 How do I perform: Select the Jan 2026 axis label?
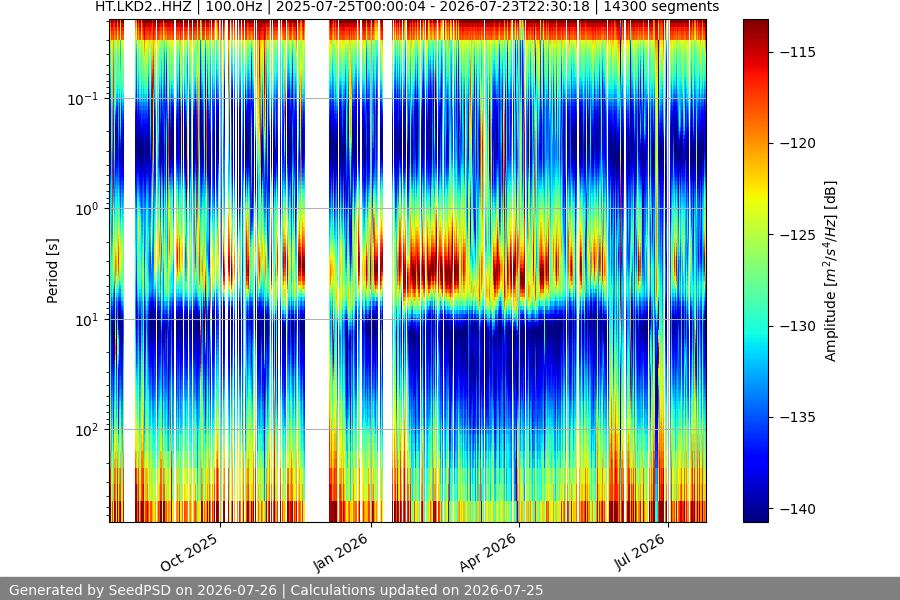coord(340,552)
